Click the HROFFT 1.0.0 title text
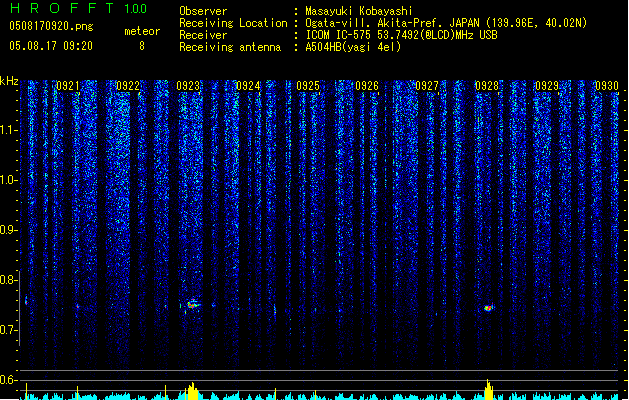 78,8
